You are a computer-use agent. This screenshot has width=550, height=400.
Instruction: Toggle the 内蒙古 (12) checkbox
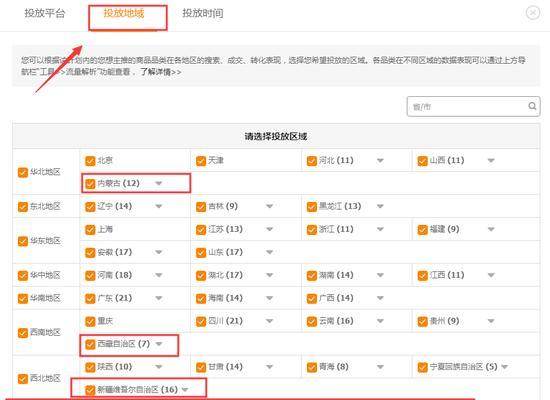tap(90, 184)
